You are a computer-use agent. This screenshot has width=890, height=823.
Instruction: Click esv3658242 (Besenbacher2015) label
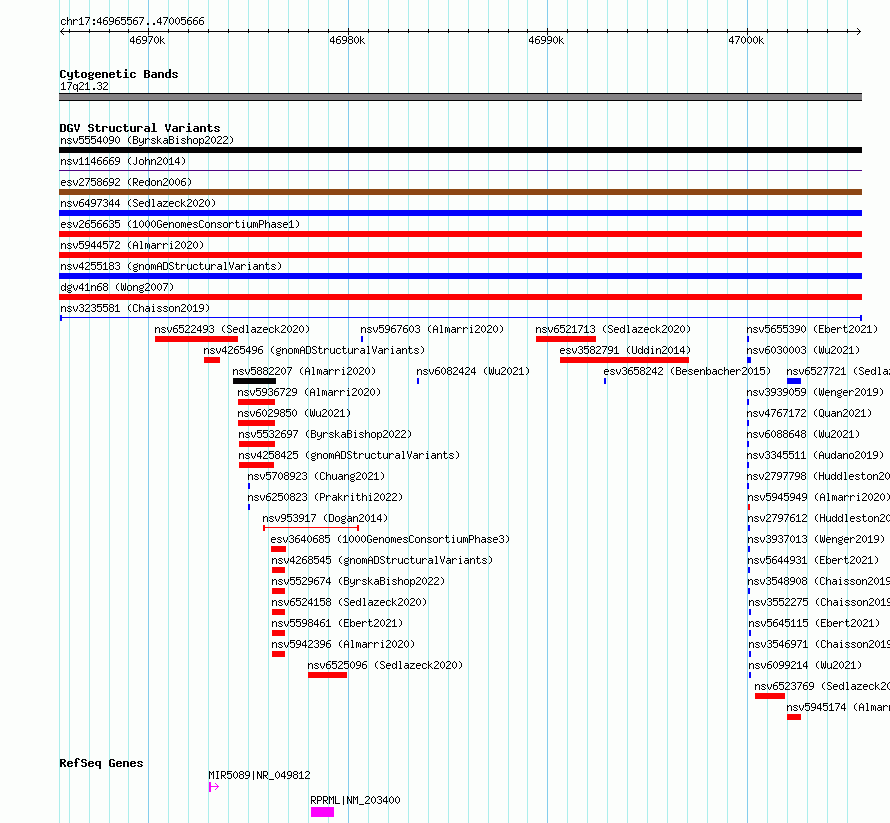(x=687, y=371)
